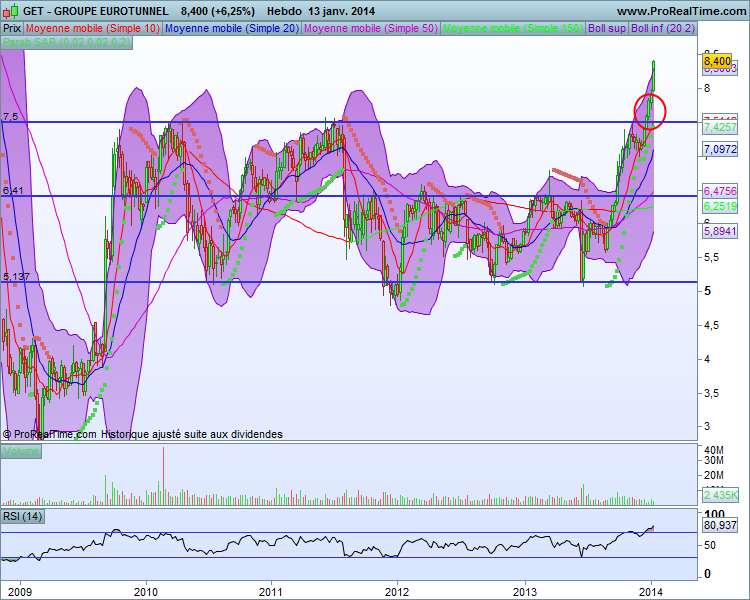Click the 40M volume axis label
Image resolution: width=750 pixels, height=600 pixels.
coord(714,450)
